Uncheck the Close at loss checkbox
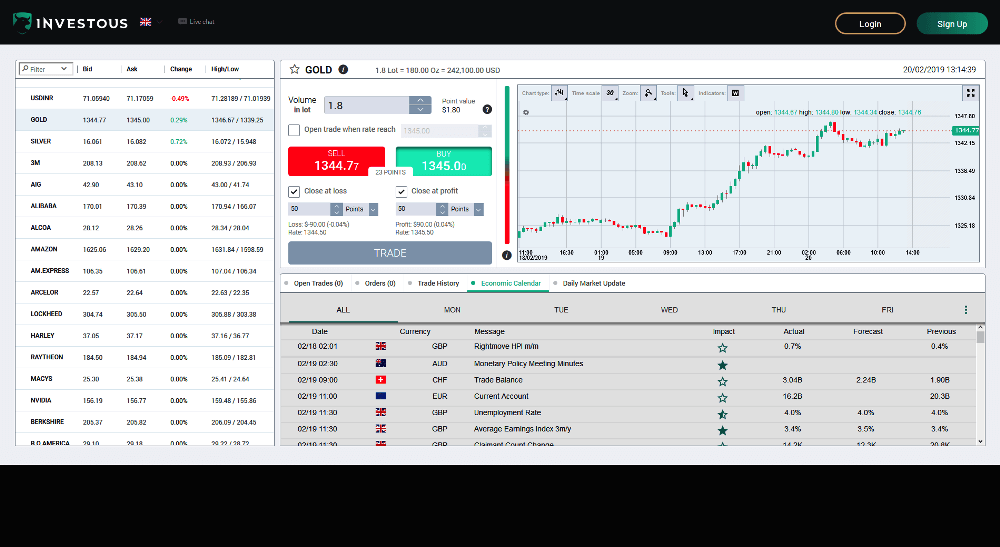Screen dimensions: 1000x547 pos(294,191)
